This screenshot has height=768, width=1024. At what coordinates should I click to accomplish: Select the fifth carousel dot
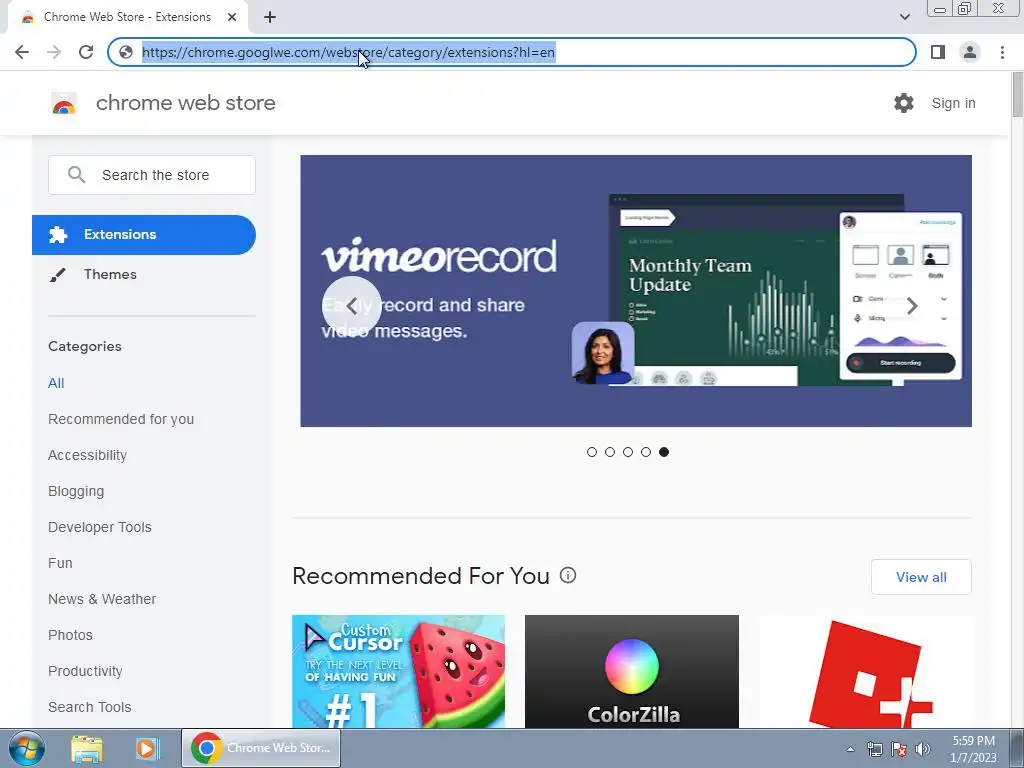click(x=664, y=452)
